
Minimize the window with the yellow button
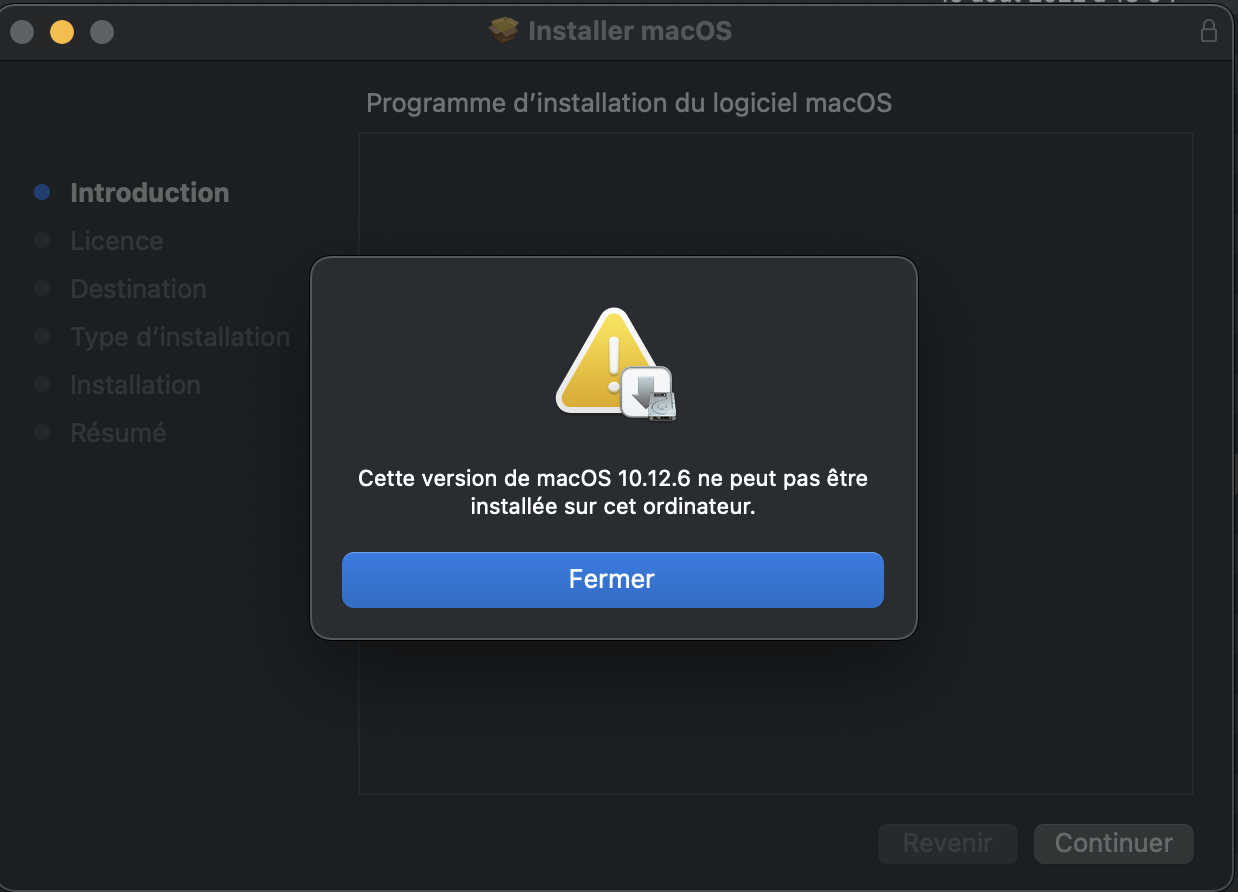62,32
